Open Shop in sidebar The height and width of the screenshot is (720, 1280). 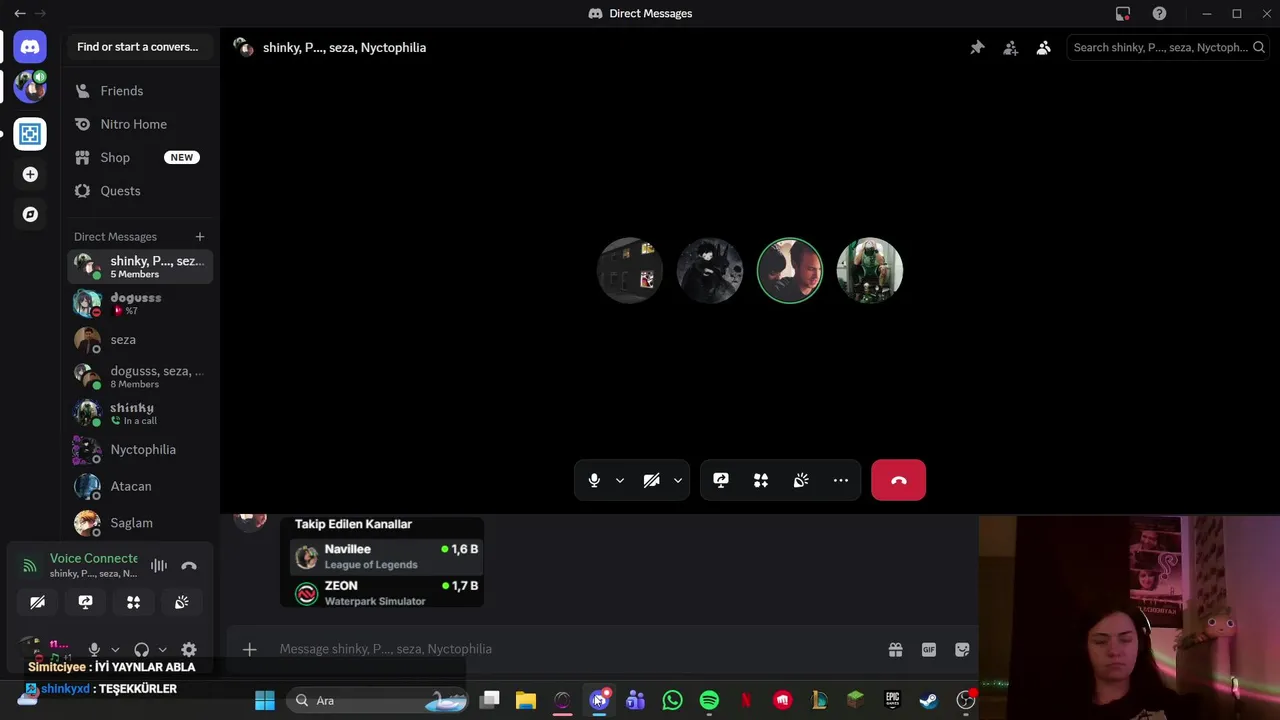tap(140, 157)
